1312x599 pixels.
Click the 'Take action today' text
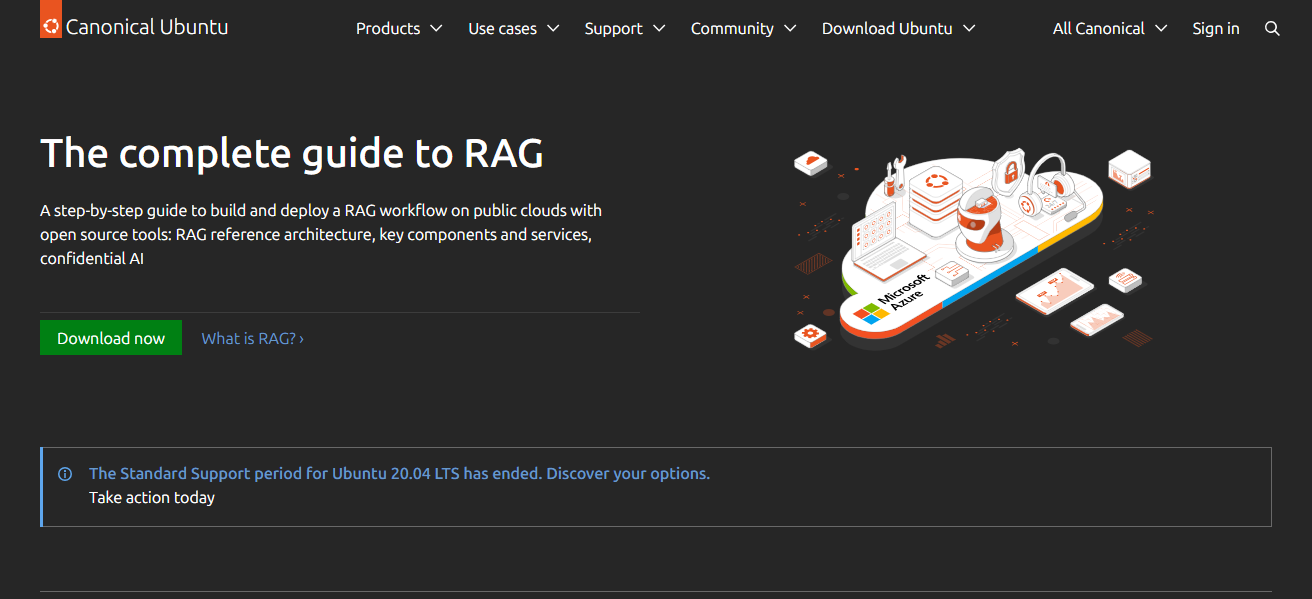pos(152,497)
